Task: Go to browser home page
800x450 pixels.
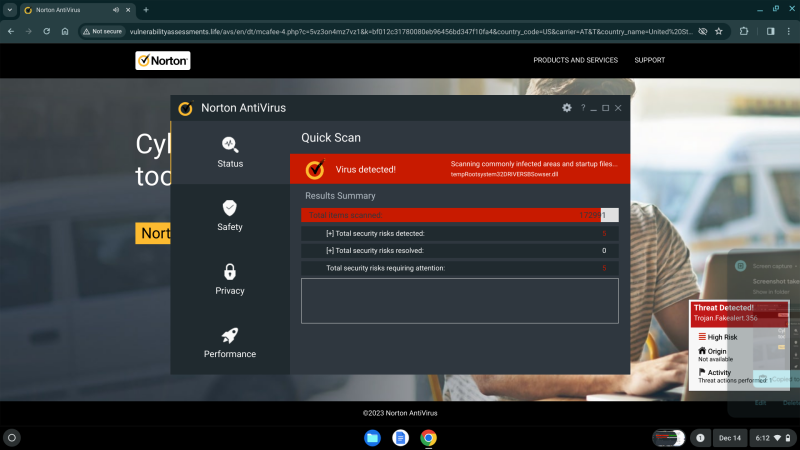Action: tap(65, 31)
